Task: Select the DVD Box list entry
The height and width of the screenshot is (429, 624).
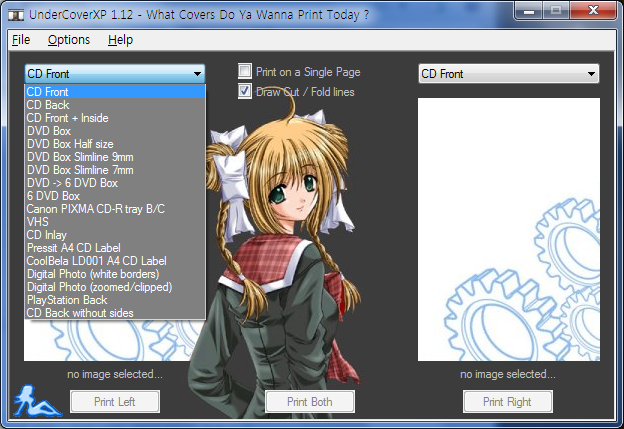Action: [x=115, y=131]
